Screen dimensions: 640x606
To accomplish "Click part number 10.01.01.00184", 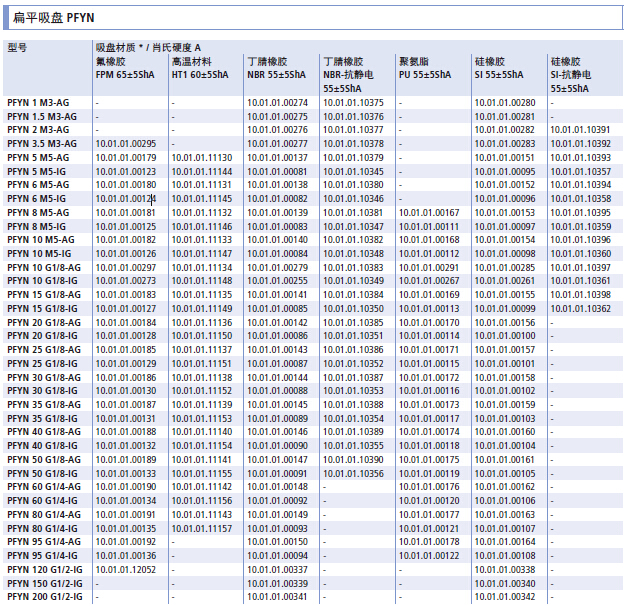I will tap(126, 322).
